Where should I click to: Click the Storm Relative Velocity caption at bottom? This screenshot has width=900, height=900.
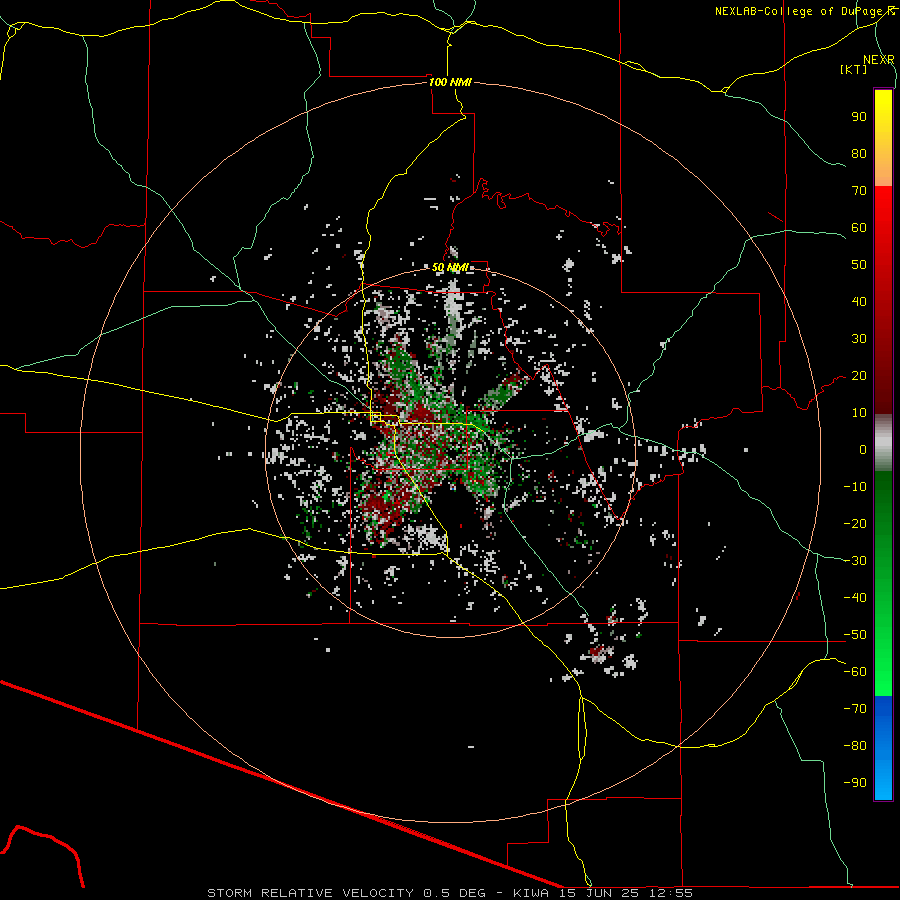click(450, 893)
